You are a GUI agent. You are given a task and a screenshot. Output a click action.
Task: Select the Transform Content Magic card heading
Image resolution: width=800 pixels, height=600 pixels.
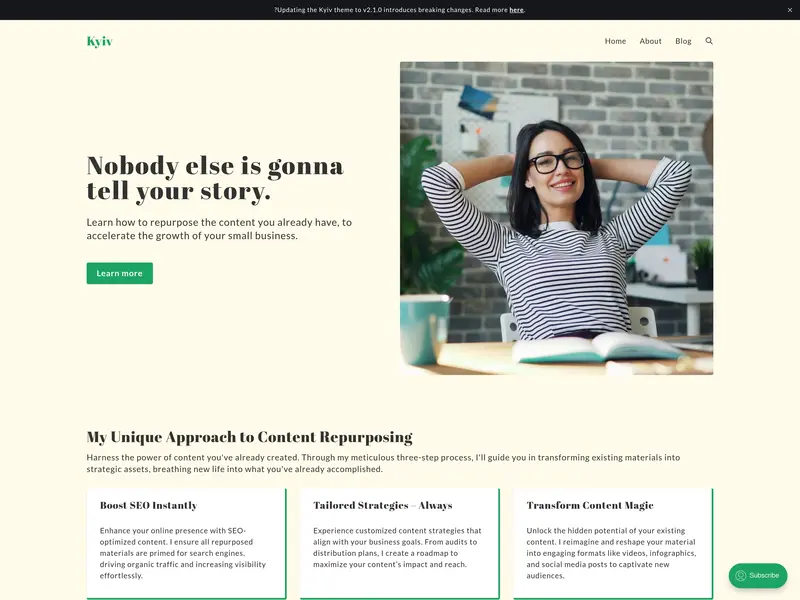pyautogui.click(x=590, y=505)
